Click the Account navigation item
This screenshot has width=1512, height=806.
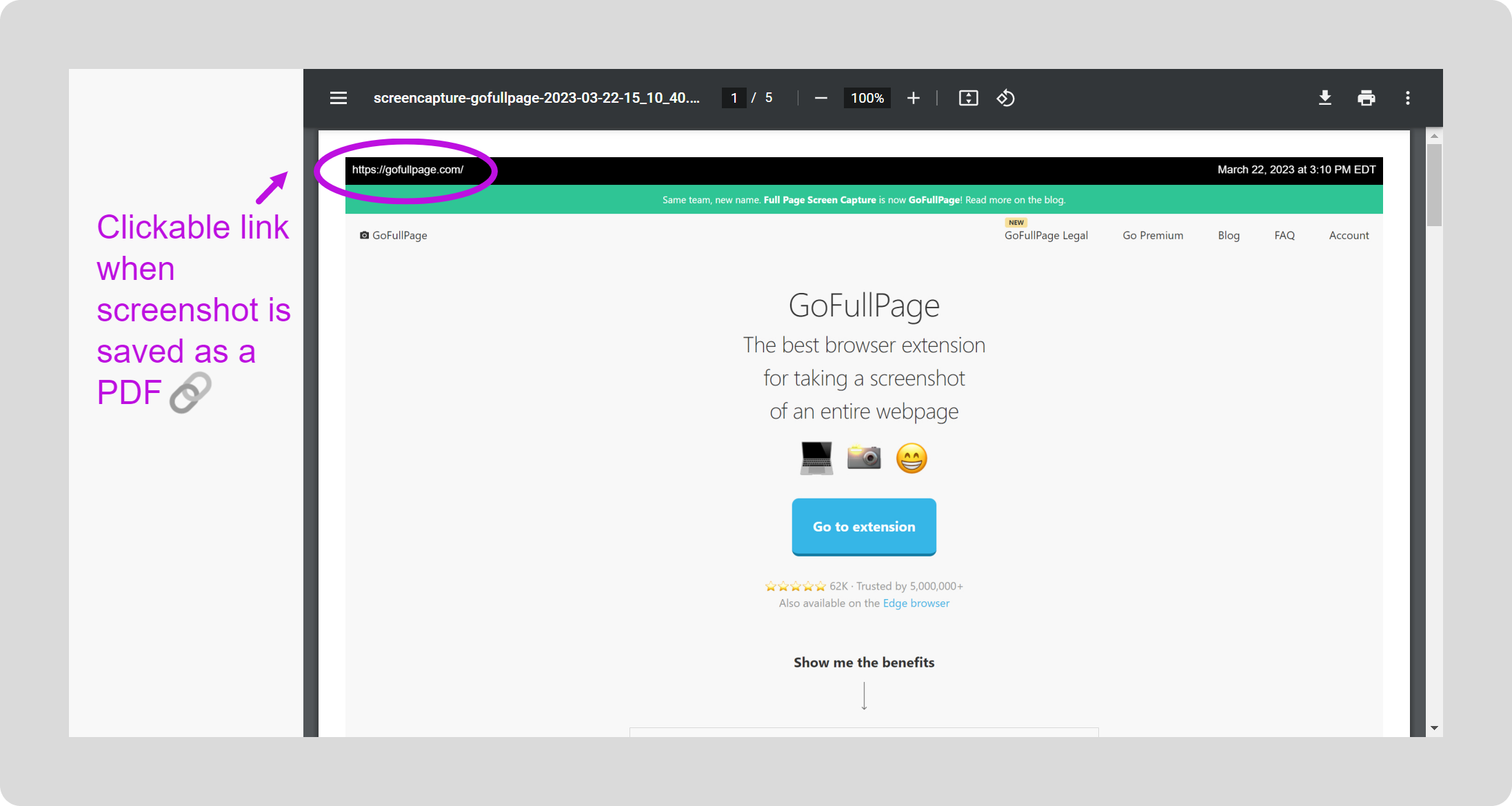1349,235
